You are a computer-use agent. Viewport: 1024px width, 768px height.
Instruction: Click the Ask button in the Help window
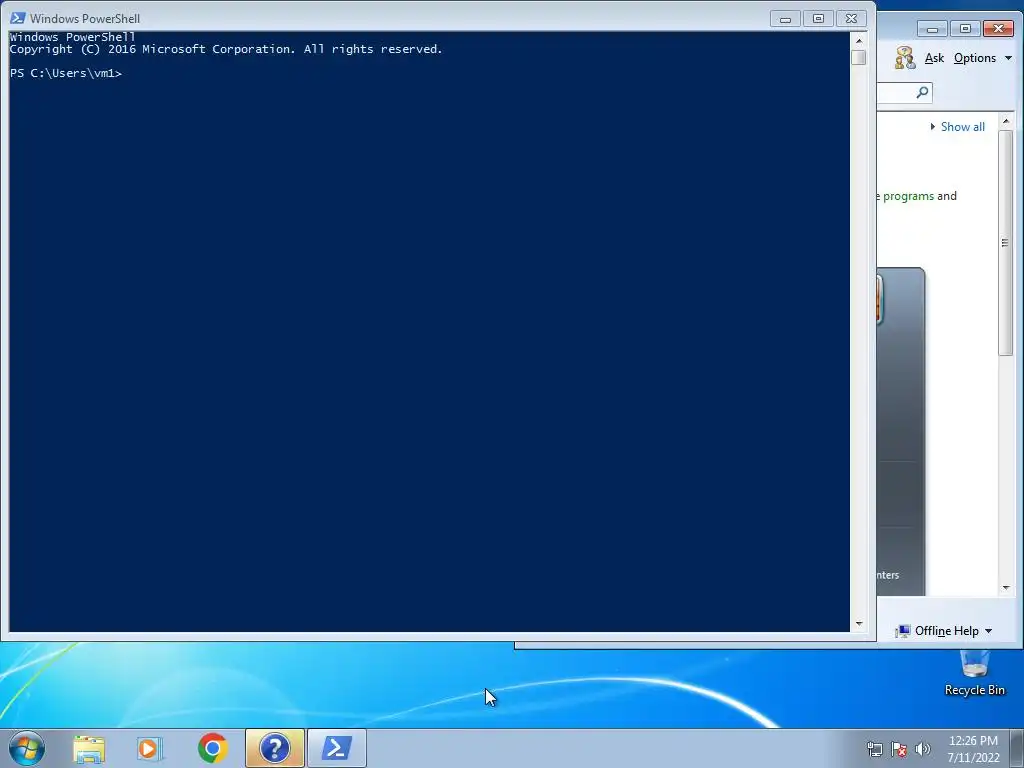click(x=934, y=58)
